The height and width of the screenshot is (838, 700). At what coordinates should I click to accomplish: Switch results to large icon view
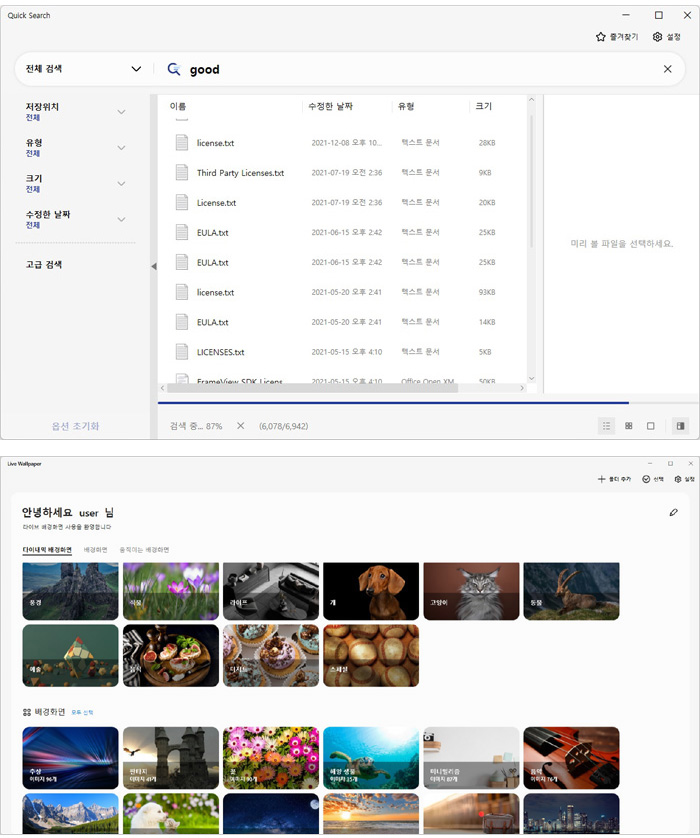point(650,426)
